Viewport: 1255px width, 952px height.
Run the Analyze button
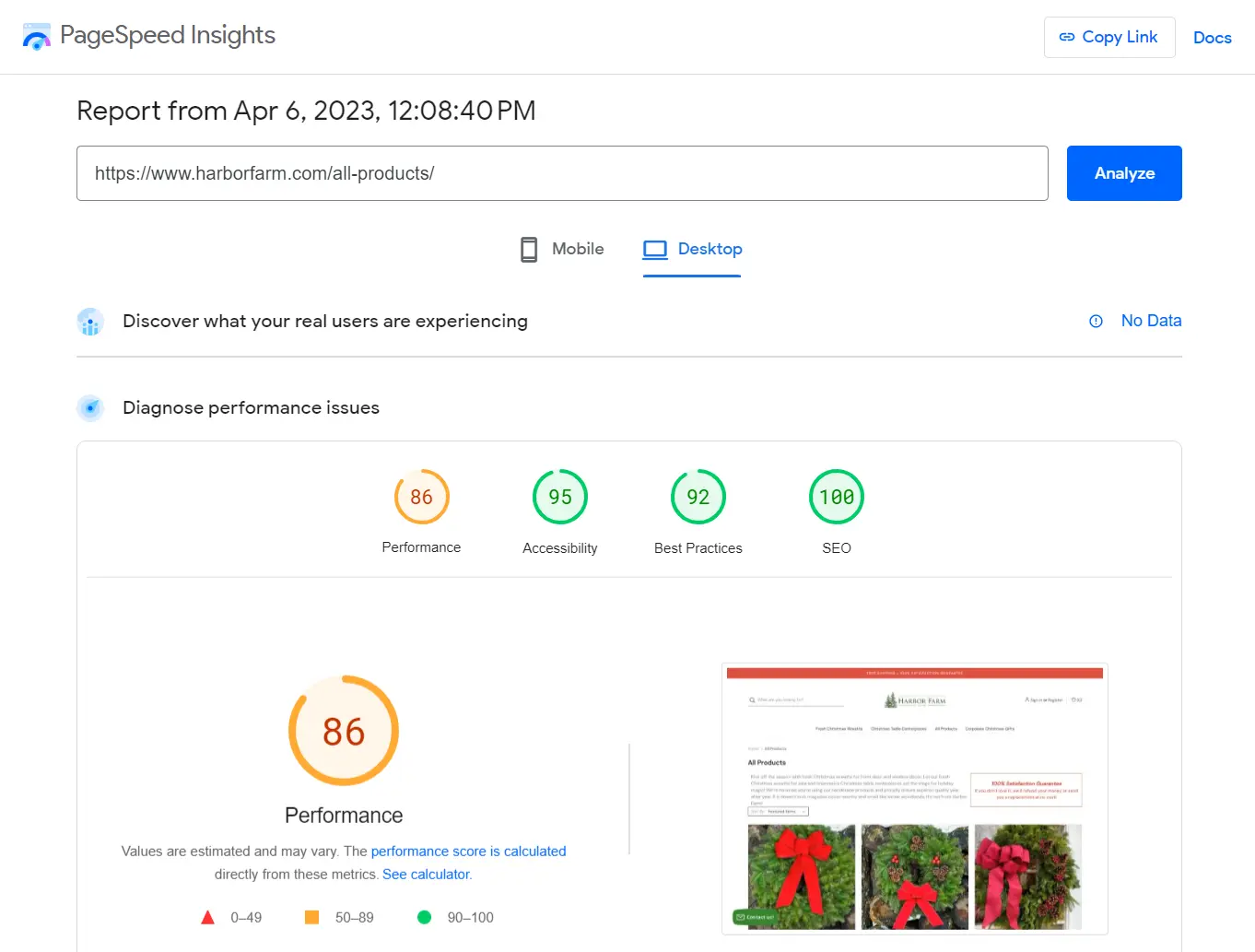1124,173
